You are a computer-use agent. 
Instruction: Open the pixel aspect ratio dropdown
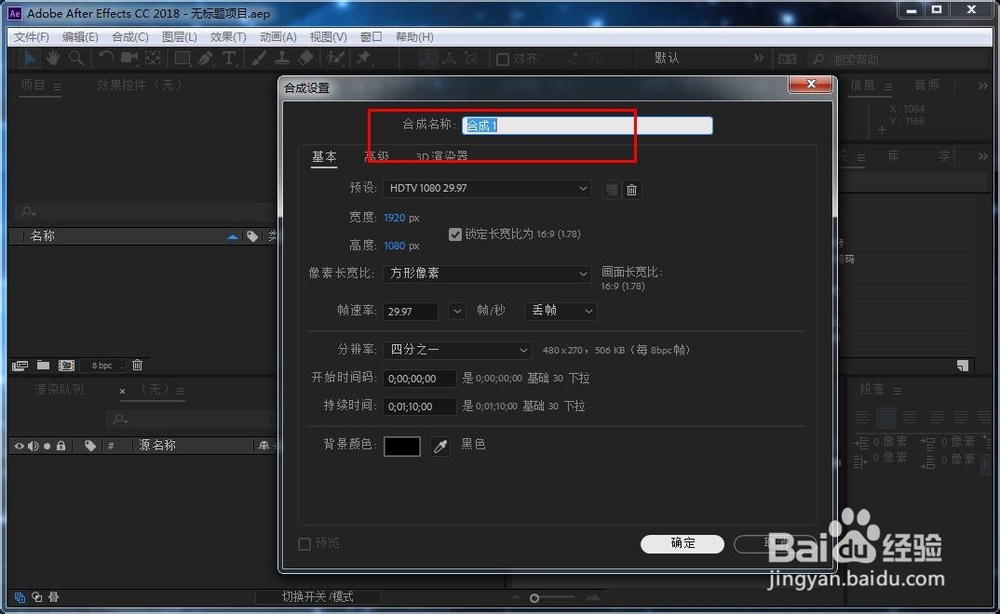coord(487,274)
